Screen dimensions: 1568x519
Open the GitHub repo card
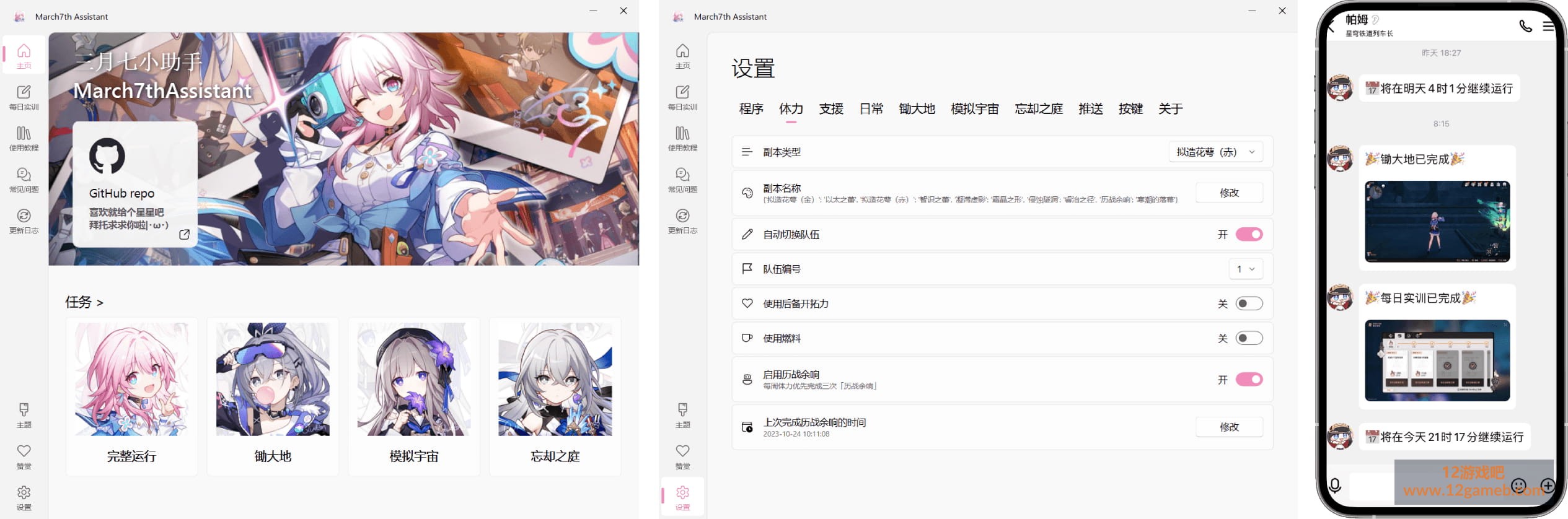click(x=135, y=184)
